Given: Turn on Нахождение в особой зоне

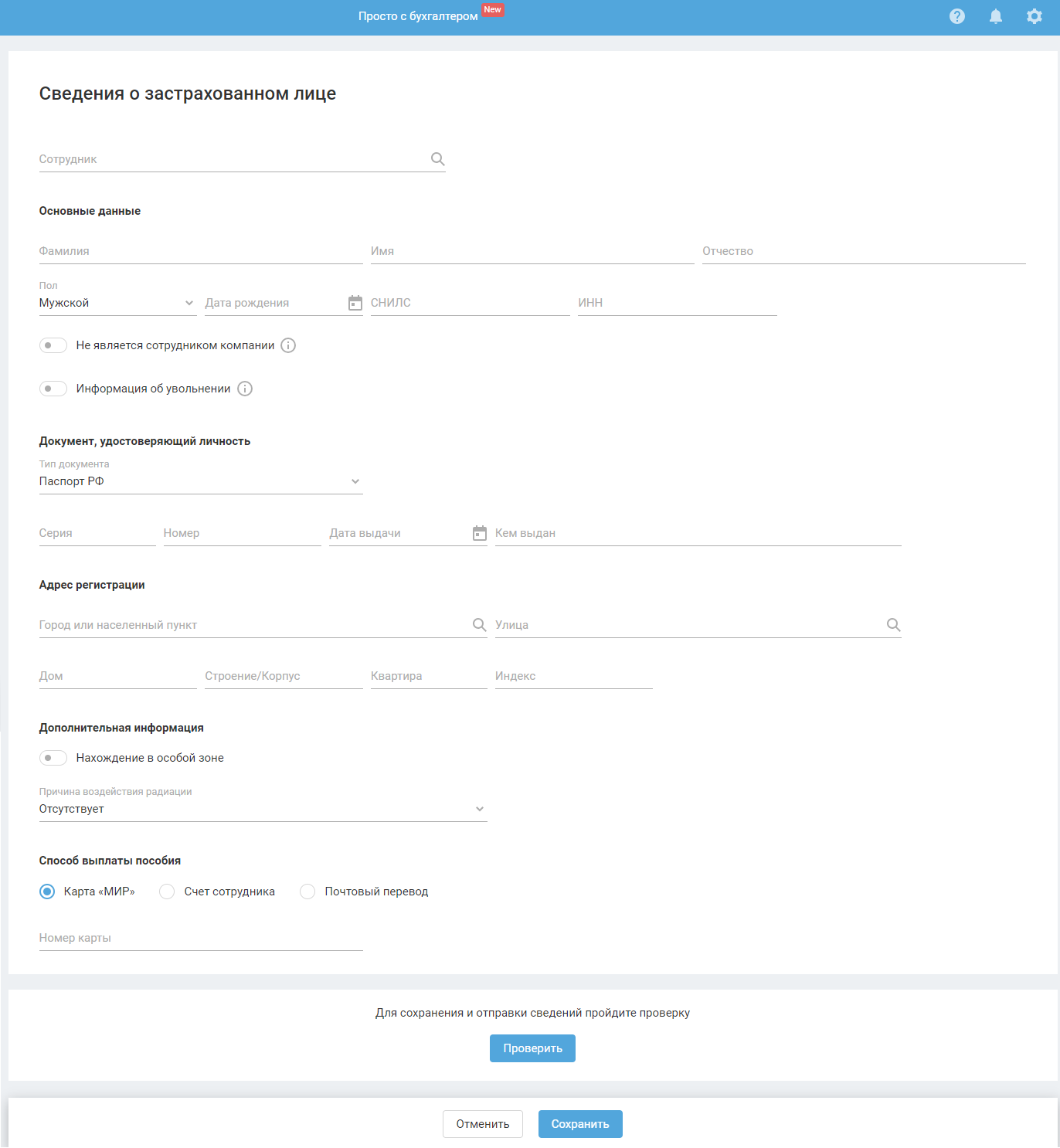Looking at the screenshot, I should tap(53, 758).
